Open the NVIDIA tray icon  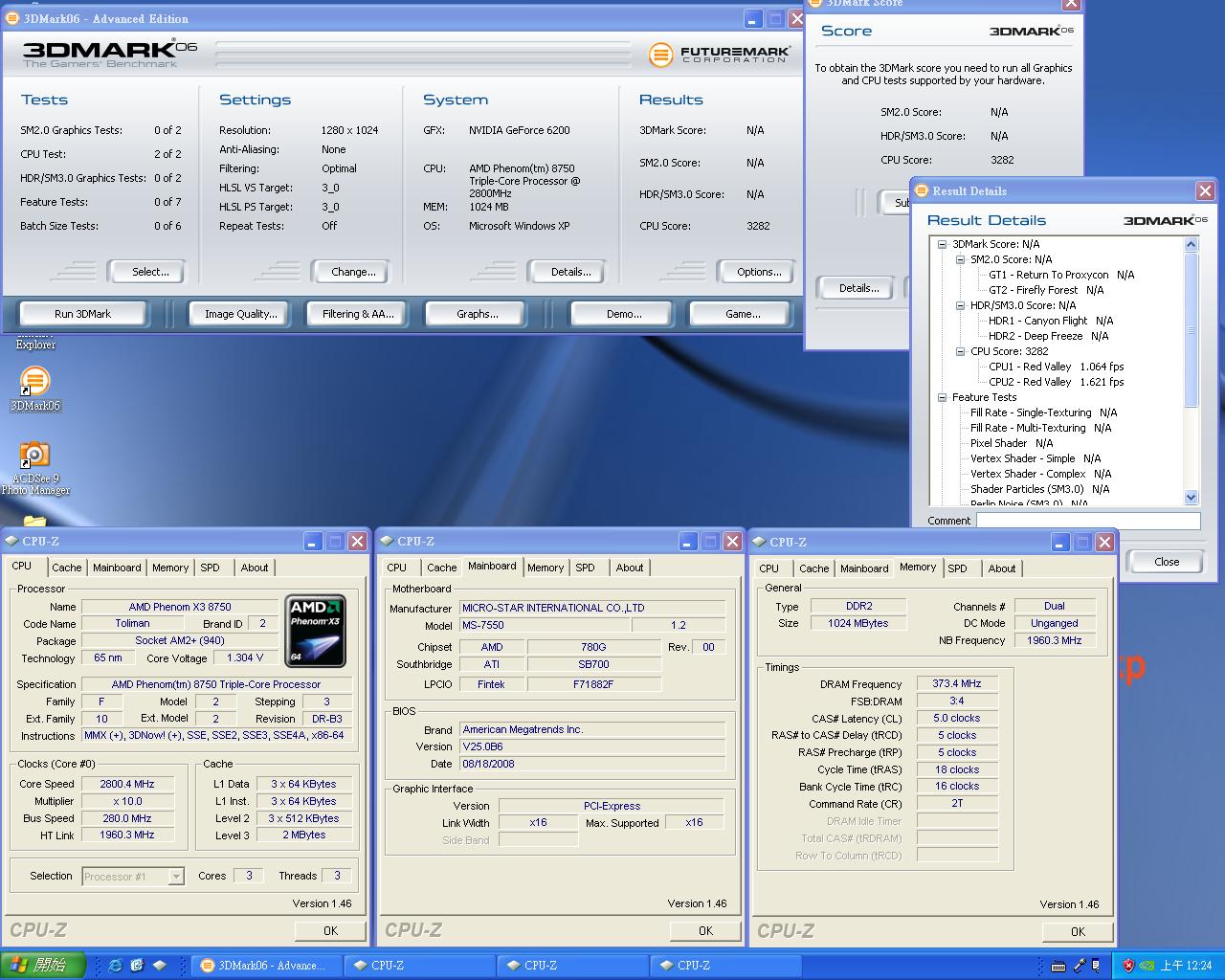pos(1147,966)
